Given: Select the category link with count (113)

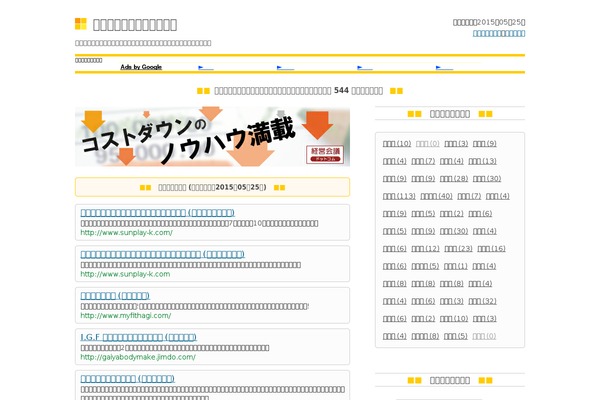Looking at the screenshot, I should click(399, 196).
